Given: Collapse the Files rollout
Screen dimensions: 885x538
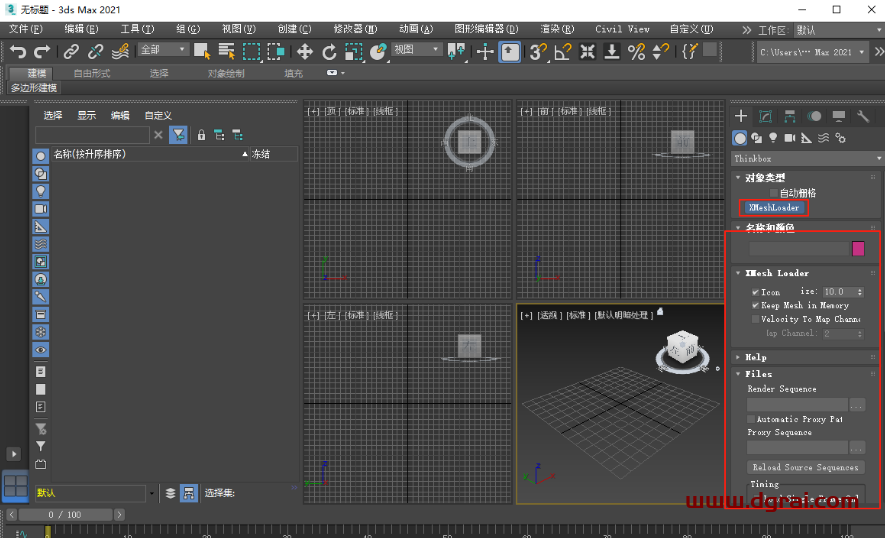Looking at the screenshot, I should coord(738,374).
